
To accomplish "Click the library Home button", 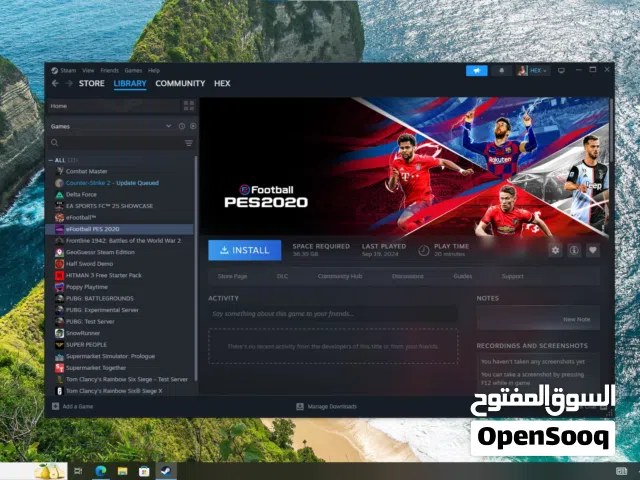I will (x=113, y=106).
